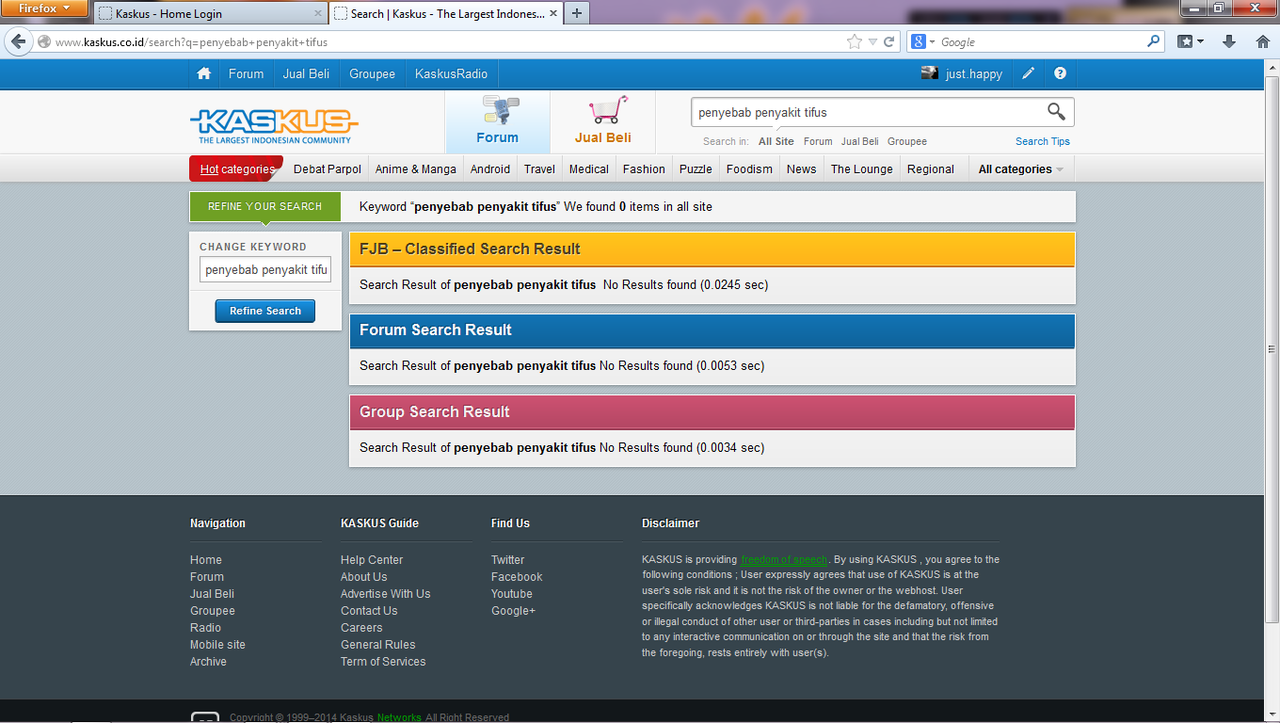This screenshot has height=723, width=1280.
Task: Open The Lounge category
Action: click(x=862, y=169)
